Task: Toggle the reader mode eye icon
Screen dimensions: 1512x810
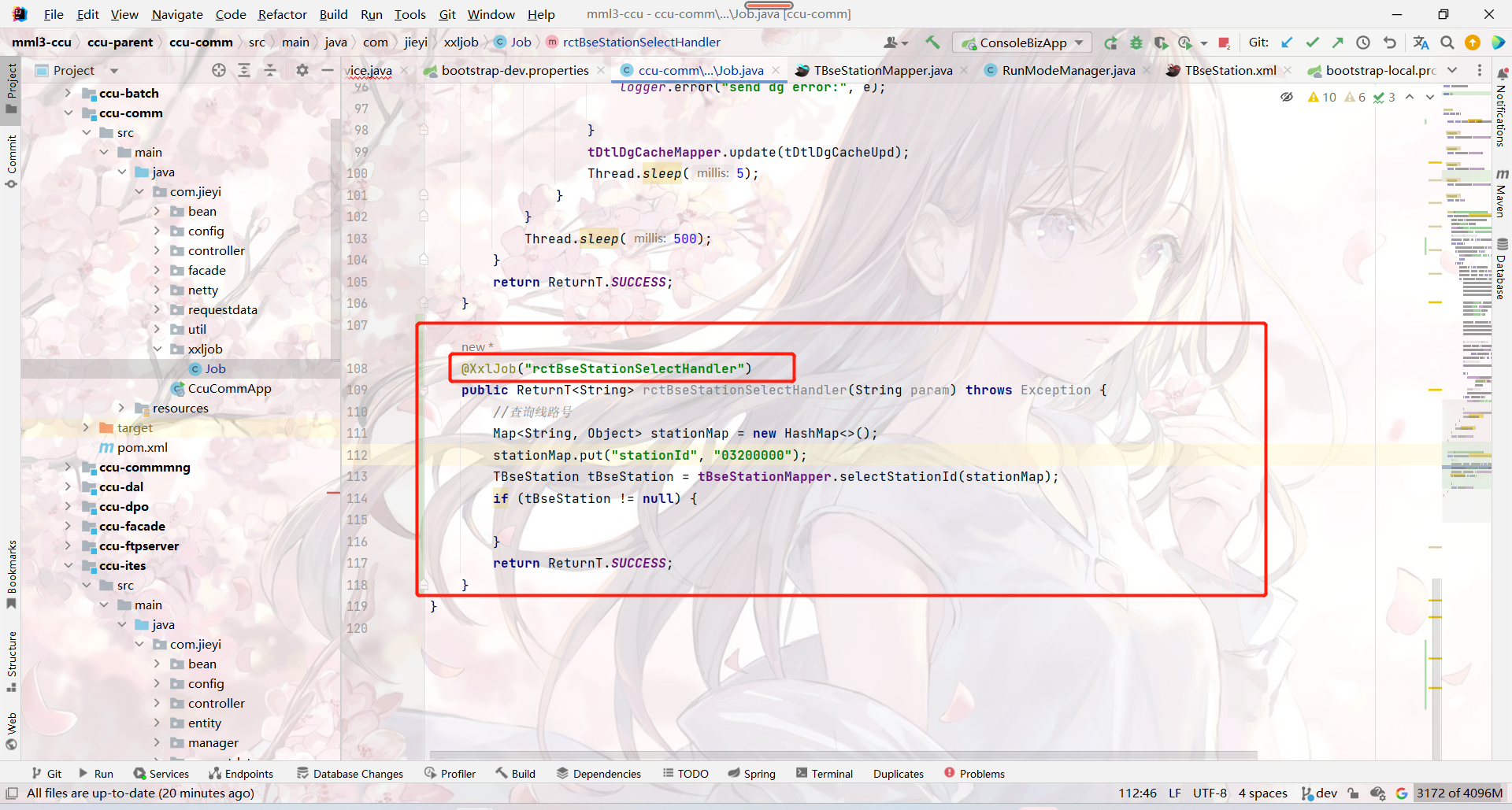Action: [x=1287, y=97]
